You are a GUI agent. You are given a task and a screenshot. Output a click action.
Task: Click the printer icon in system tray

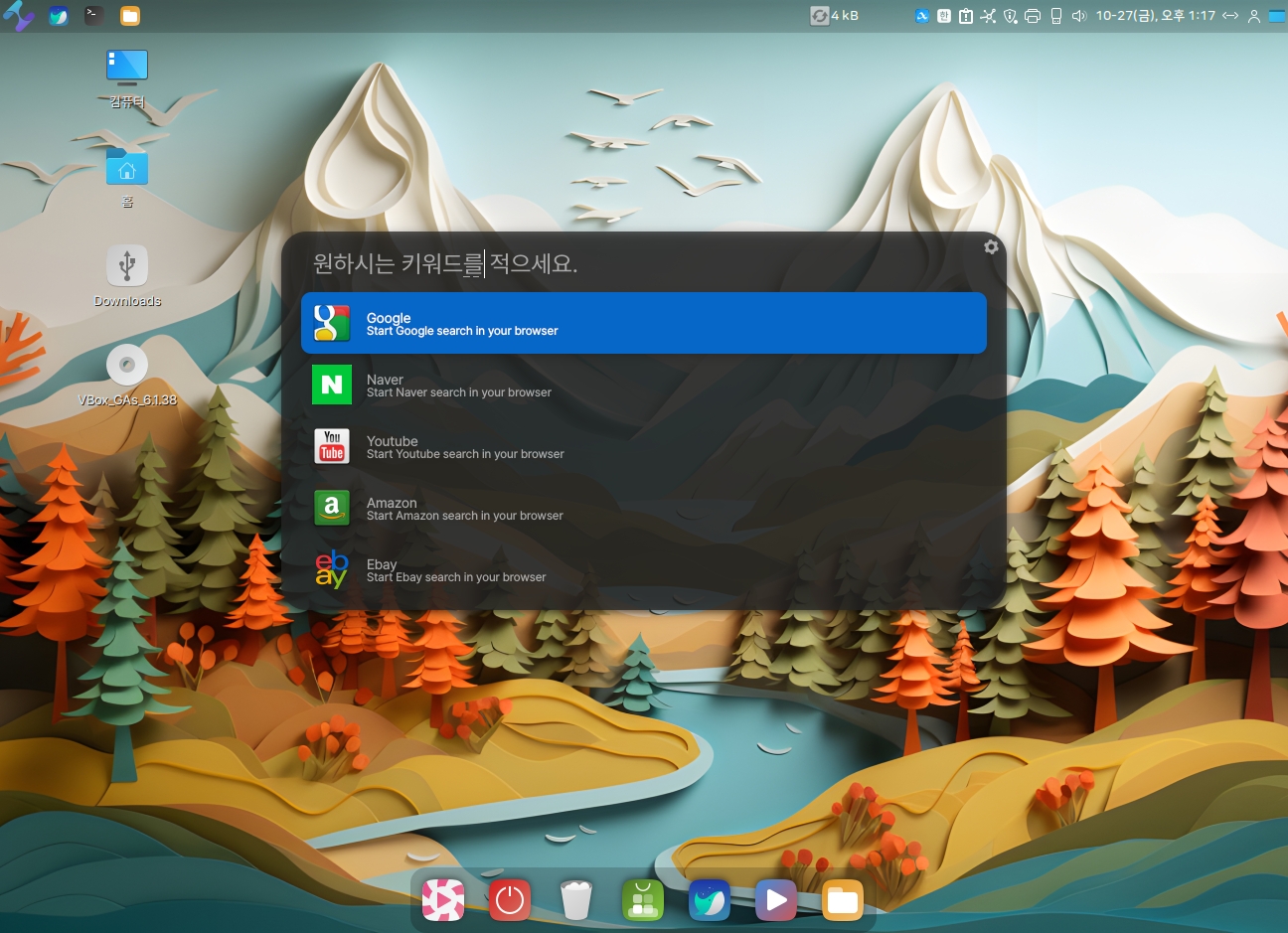tap(1033, 16)
